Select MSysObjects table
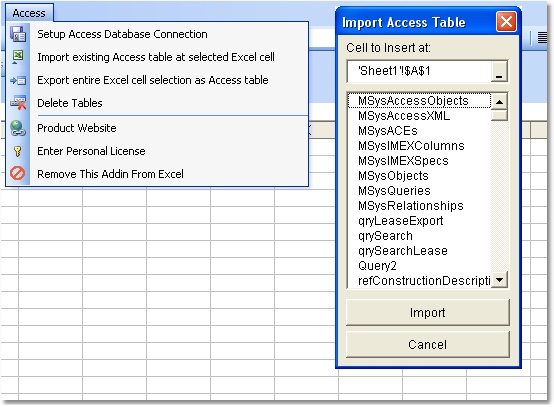The image size is (554, 407). pos(419,176)
